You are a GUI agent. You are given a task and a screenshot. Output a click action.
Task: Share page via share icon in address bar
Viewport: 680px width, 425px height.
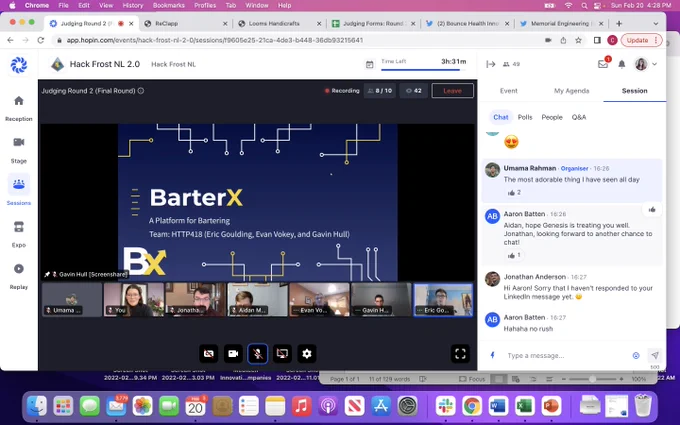point(563,40)
